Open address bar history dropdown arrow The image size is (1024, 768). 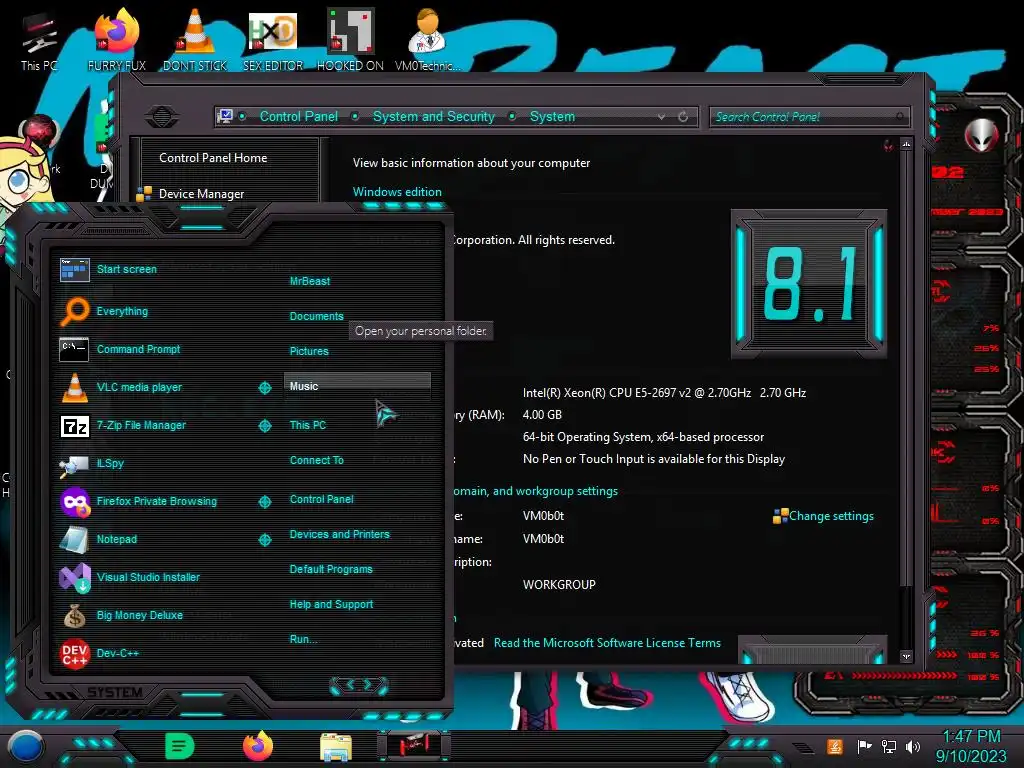(662, 117)
